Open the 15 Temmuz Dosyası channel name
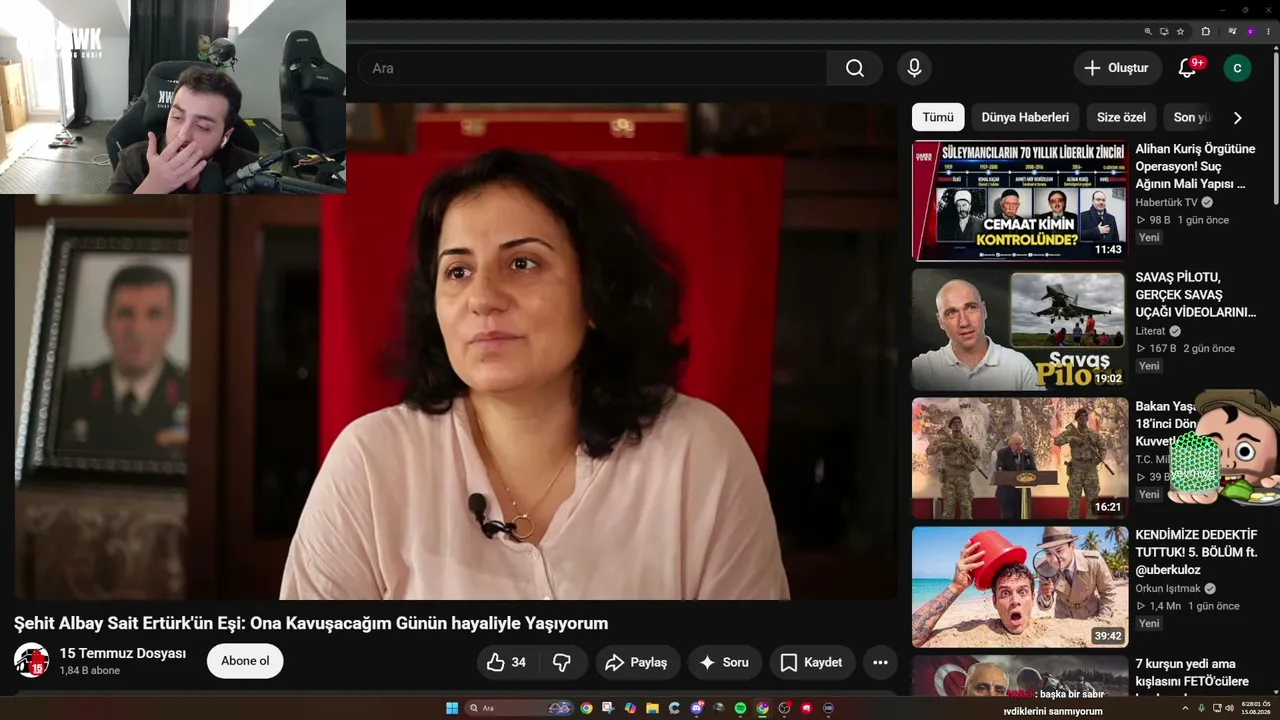 (x=123, y=653)
